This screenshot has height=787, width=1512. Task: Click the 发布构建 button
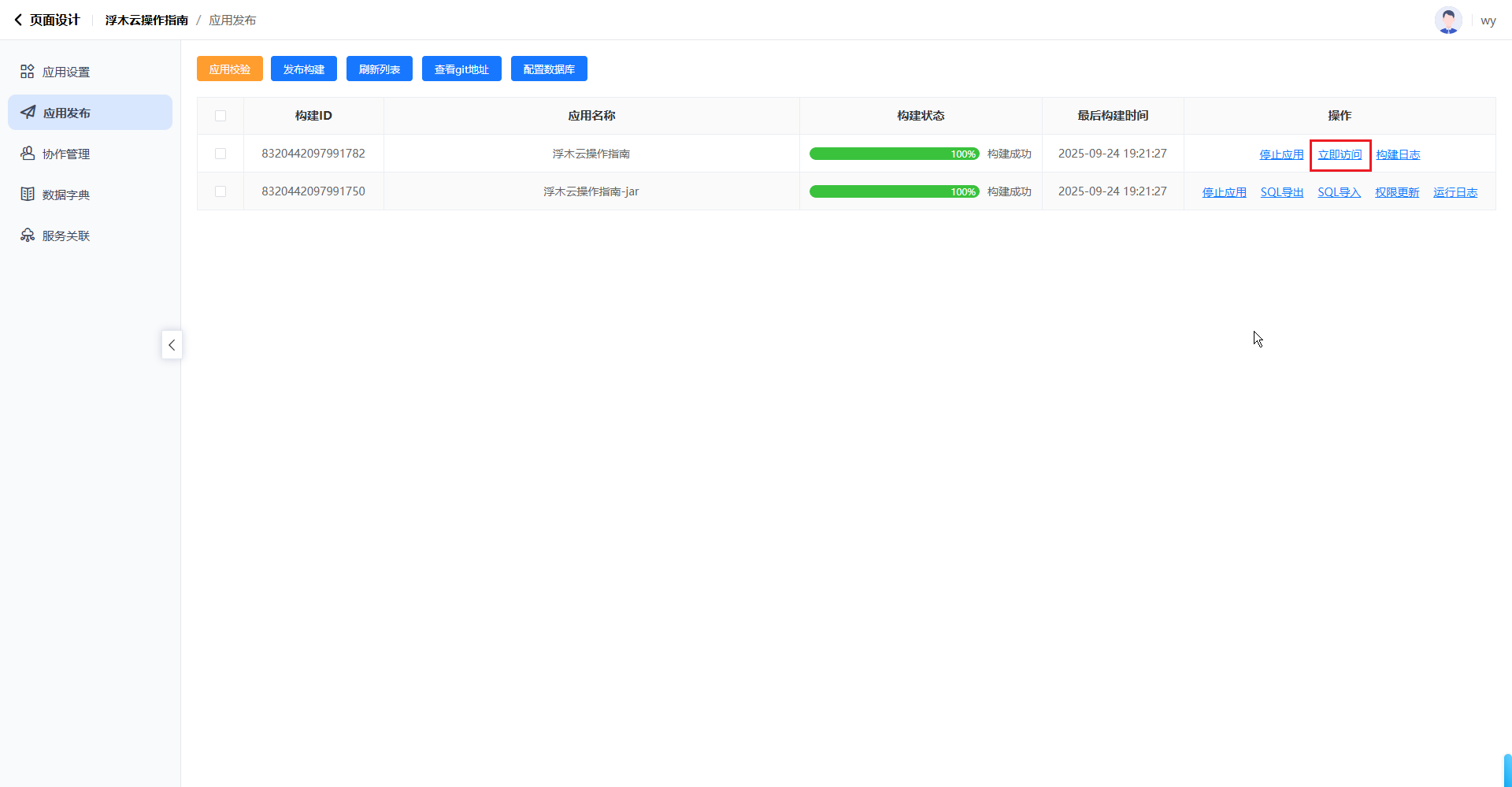(304, 69)
